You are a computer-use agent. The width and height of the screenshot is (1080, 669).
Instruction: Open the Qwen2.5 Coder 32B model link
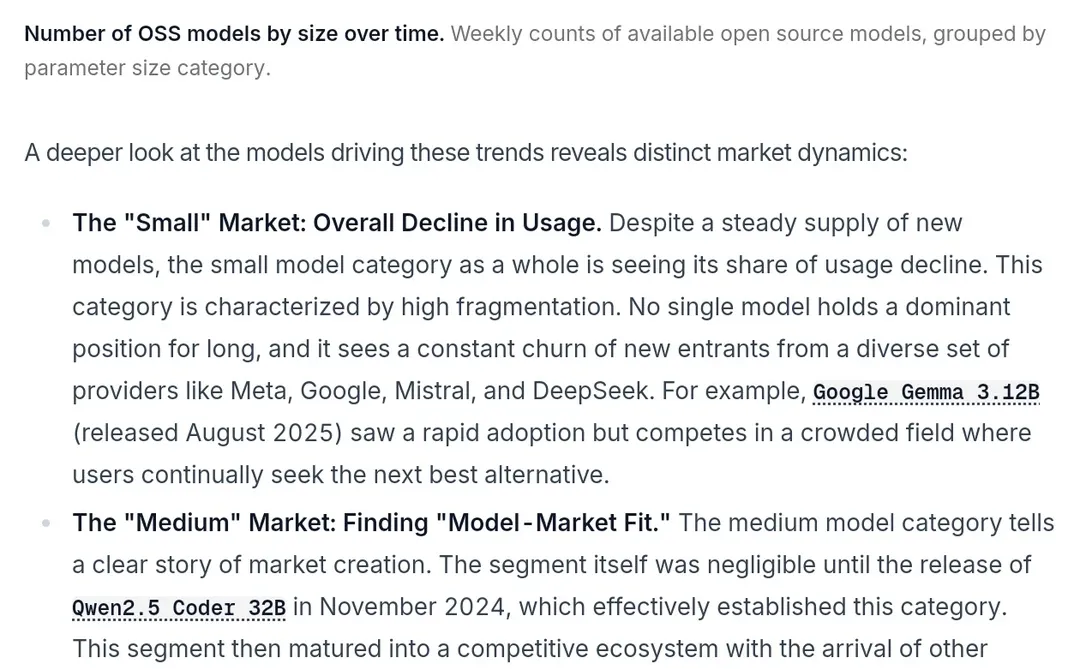point(179,608)
